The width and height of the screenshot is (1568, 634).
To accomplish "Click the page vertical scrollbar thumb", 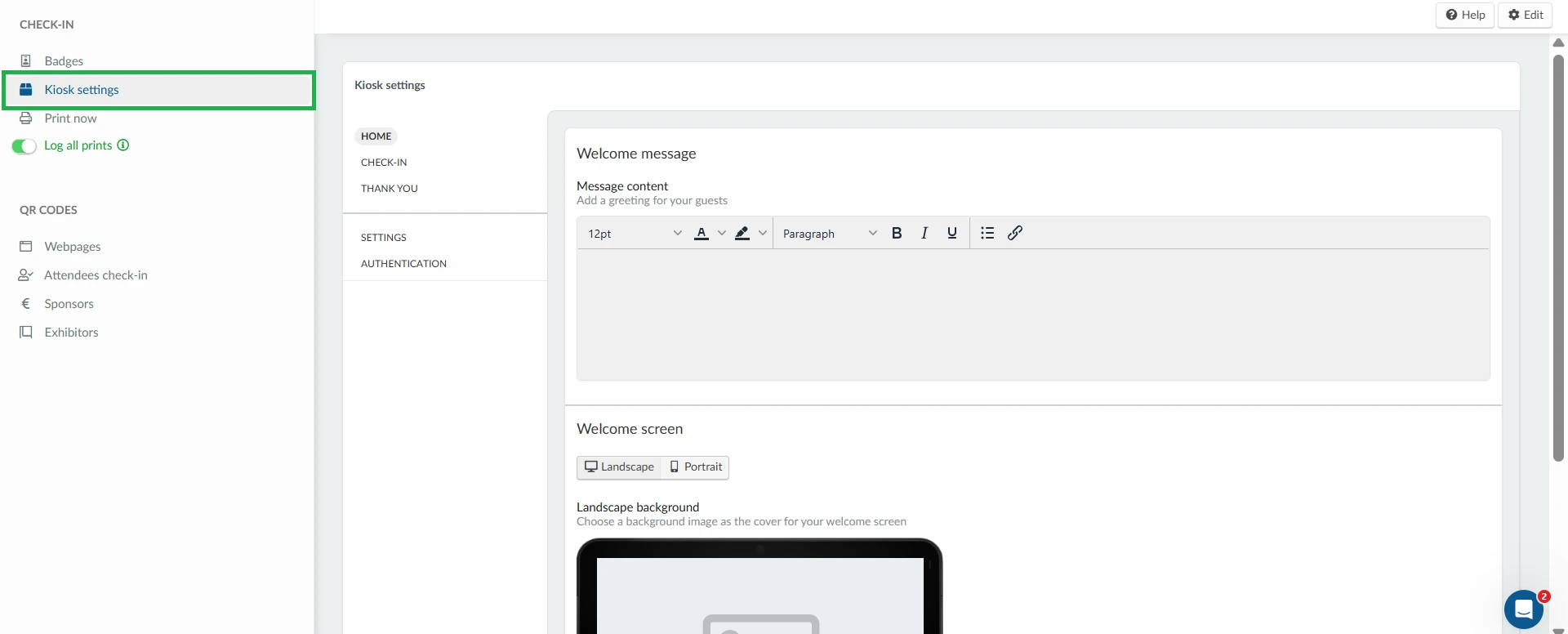I will coord(1558,257).
